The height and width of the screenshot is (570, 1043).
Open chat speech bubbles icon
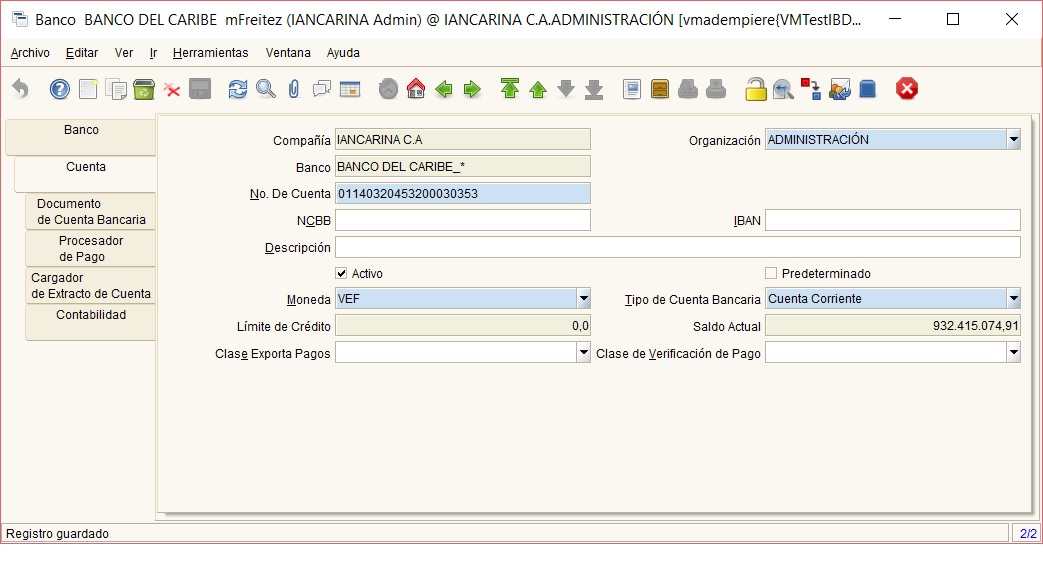tap(322, 88)
